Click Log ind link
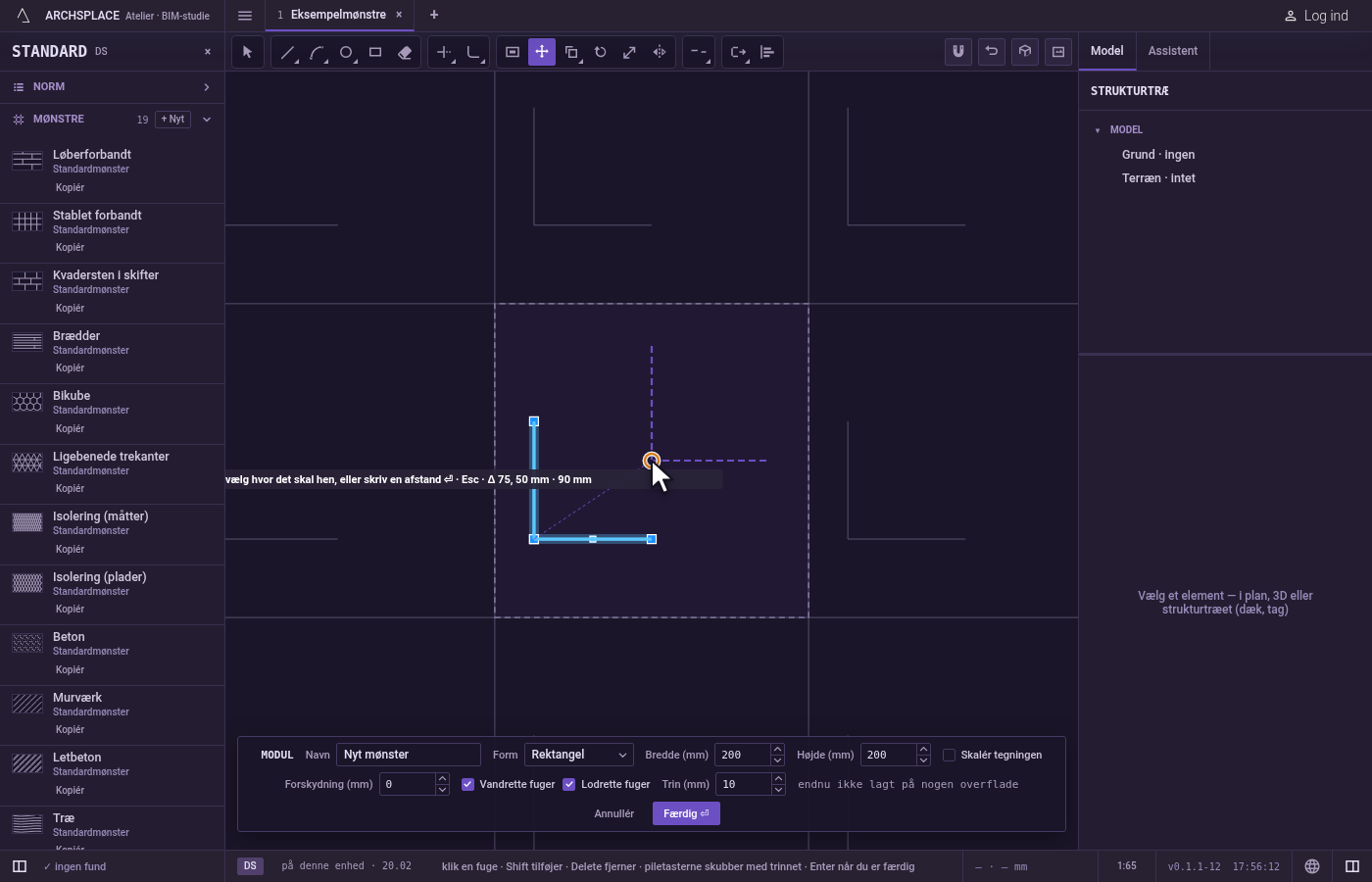The image size is (1372, 882). [1316, 16]
